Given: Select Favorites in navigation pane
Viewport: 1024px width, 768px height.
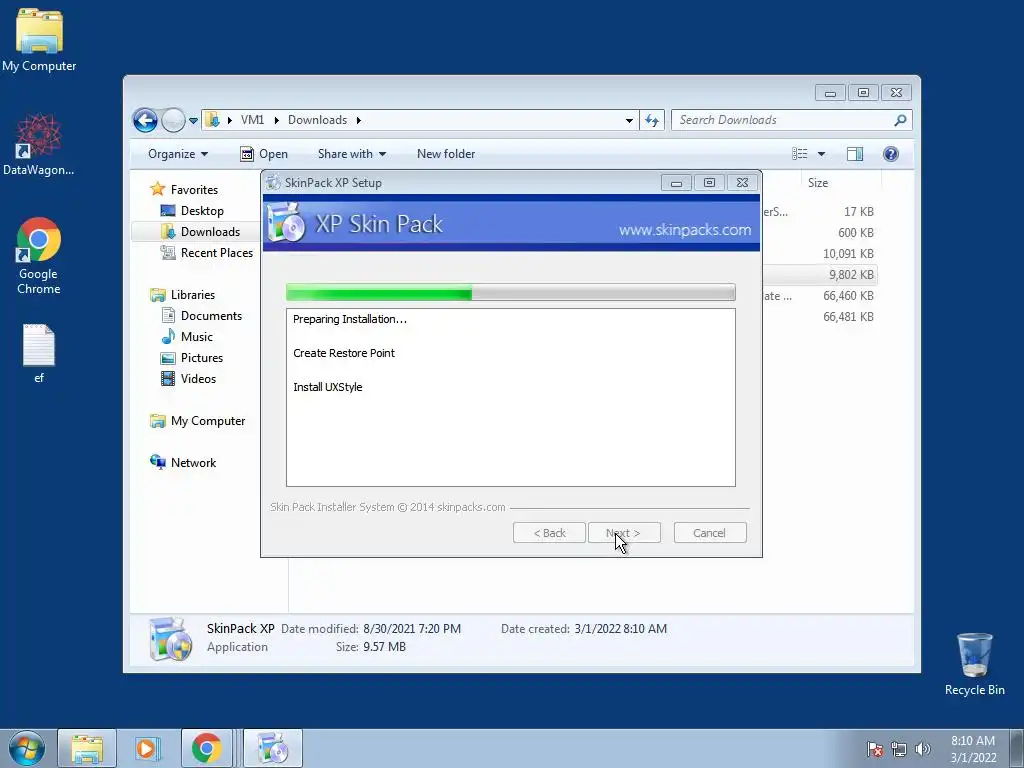Looking at the screenshot, I should click(194, 190).
